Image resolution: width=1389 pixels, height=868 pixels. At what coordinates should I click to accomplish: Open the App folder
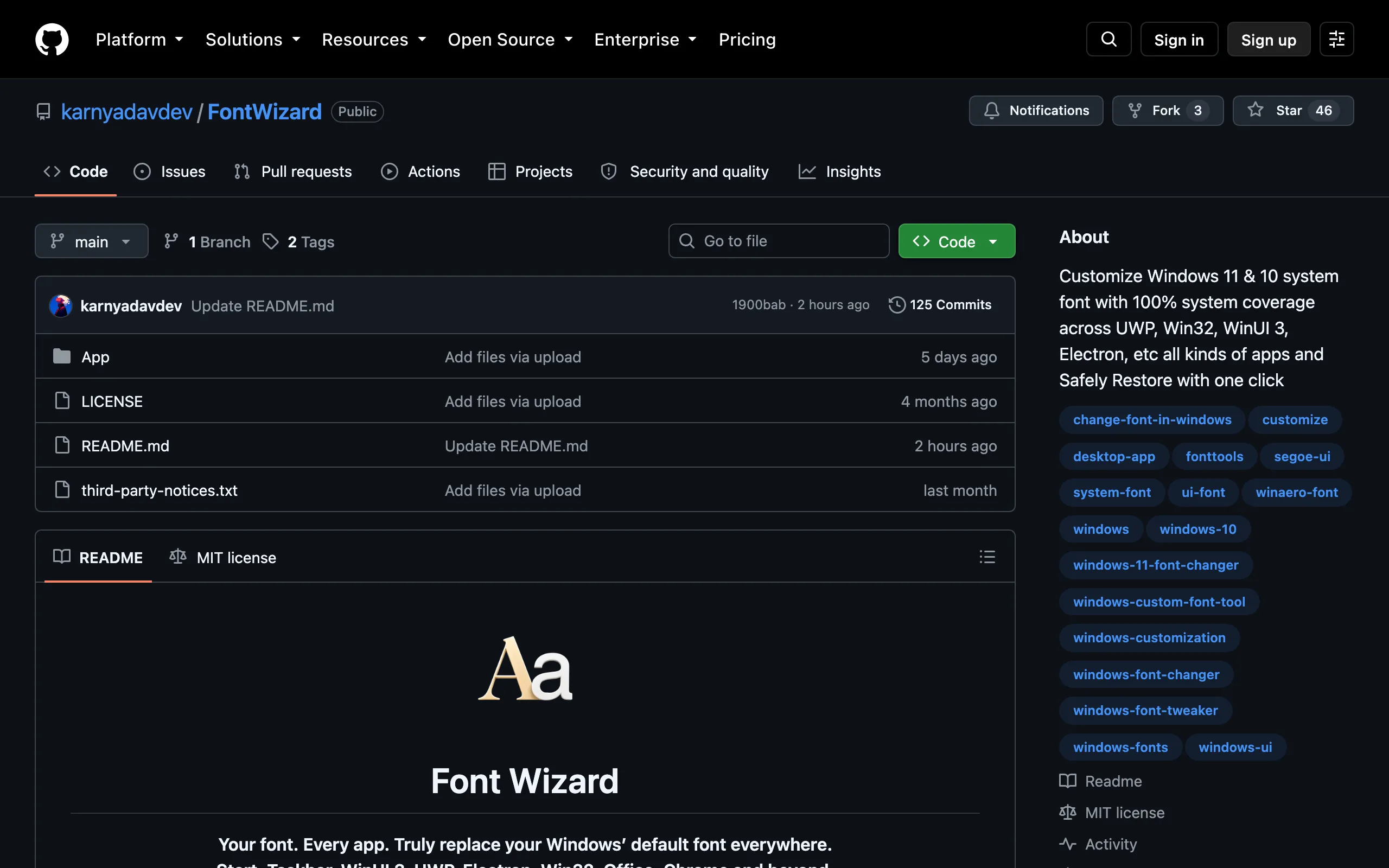pos(95,357)
